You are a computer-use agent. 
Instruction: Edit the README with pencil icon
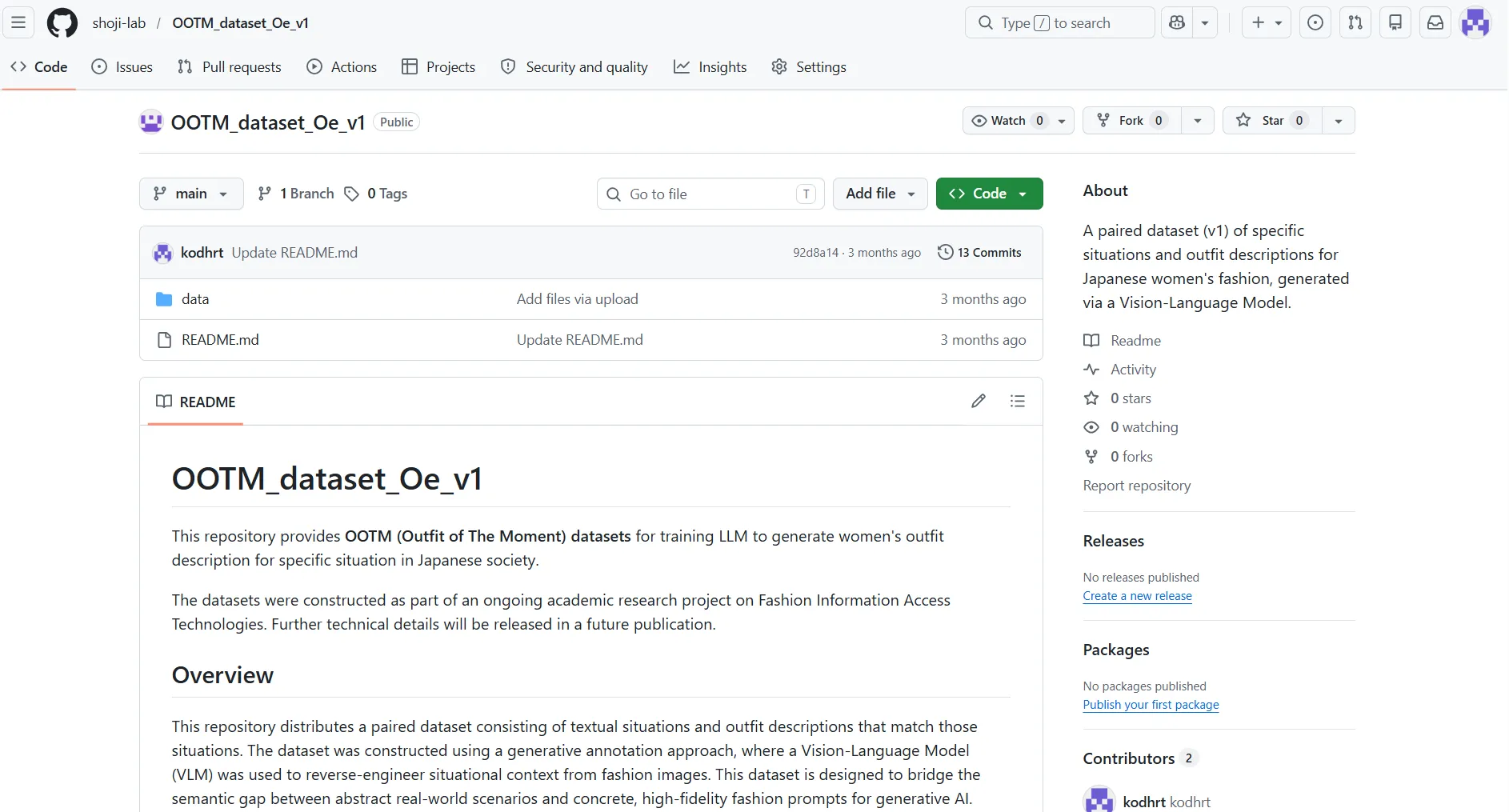tap(979, 401)
